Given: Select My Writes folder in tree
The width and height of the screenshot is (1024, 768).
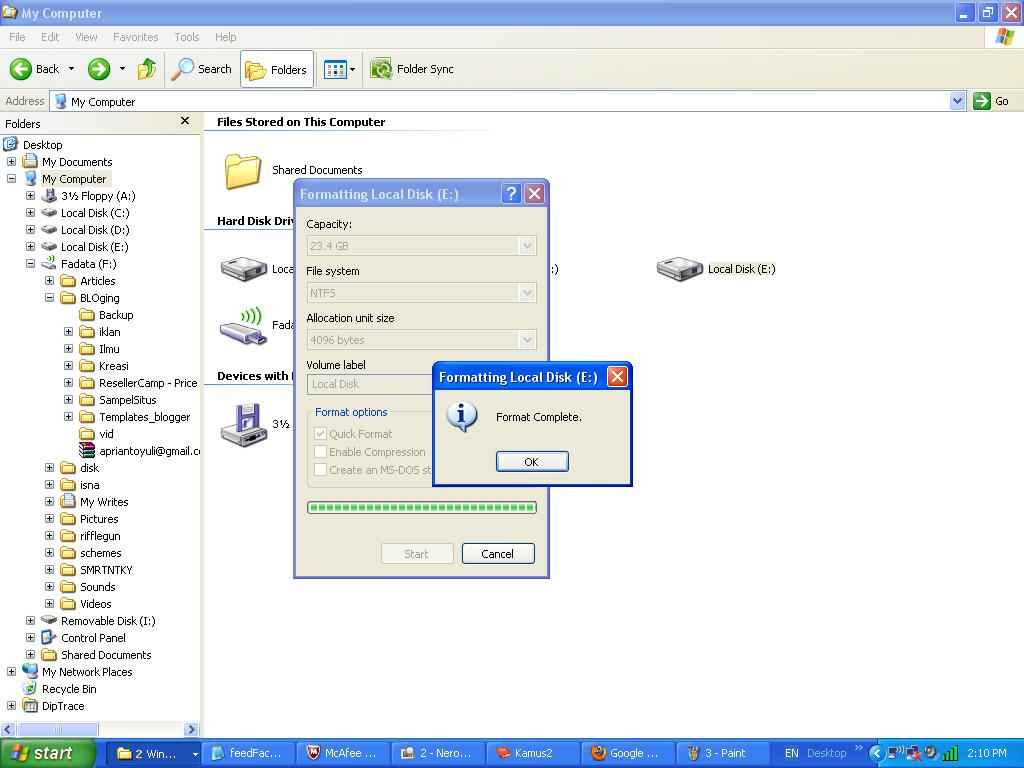Looking at the screenshot, I should (104, 502).
